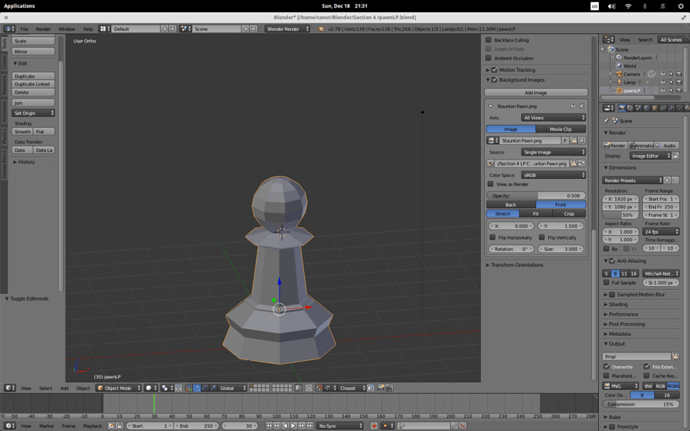
Task: Click the Duplicate Linked button
Action: pos(34,84)
